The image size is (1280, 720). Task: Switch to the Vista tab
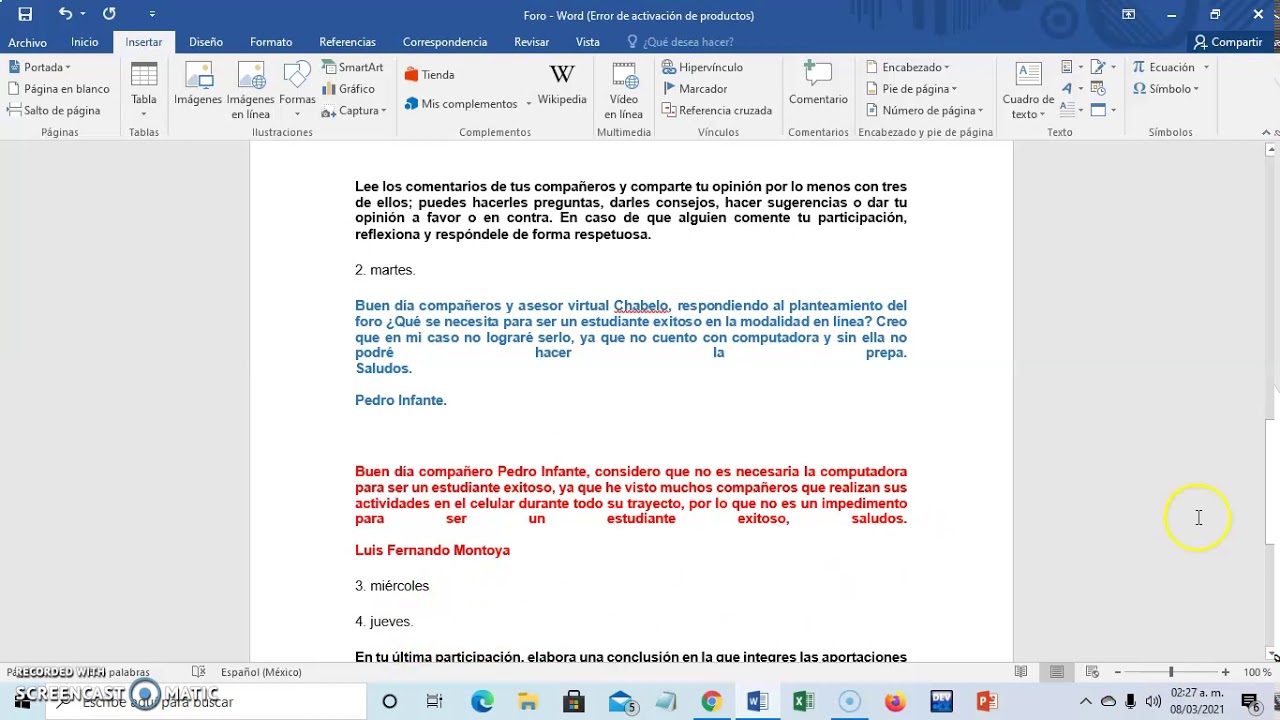tap(588, 42)
